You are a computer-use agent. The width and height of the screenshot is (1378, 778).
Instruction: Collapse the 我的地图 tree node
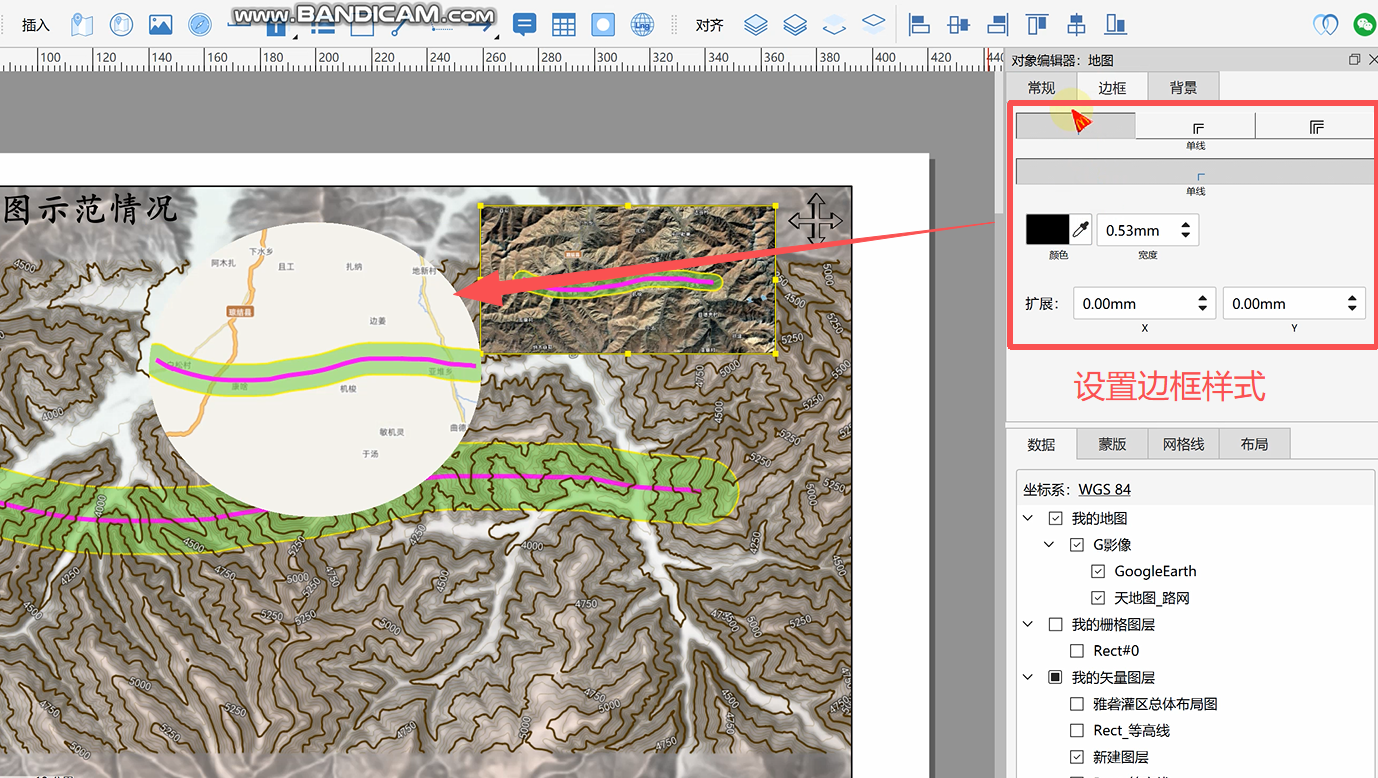(1028, 519)
